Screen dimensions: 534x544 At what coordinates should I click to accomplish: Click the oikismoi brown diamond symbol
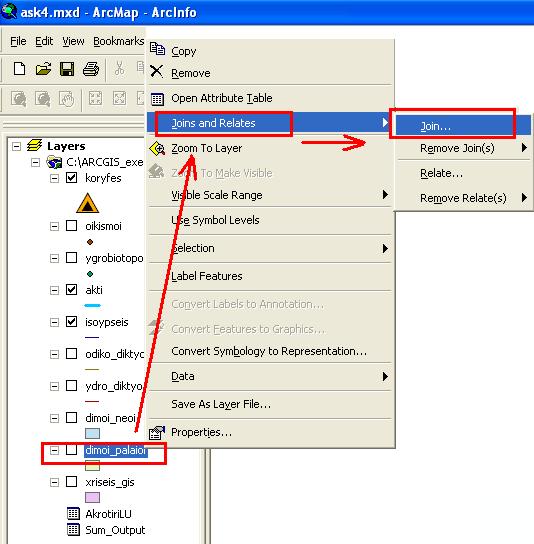coord(90,242)
